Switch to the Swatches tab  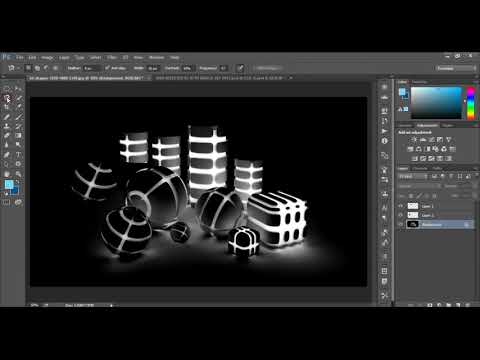[420, 82]
